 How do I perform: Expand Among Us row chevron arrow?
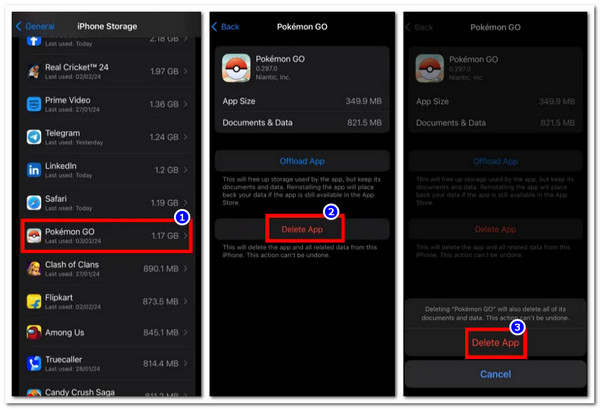[189, 334]
